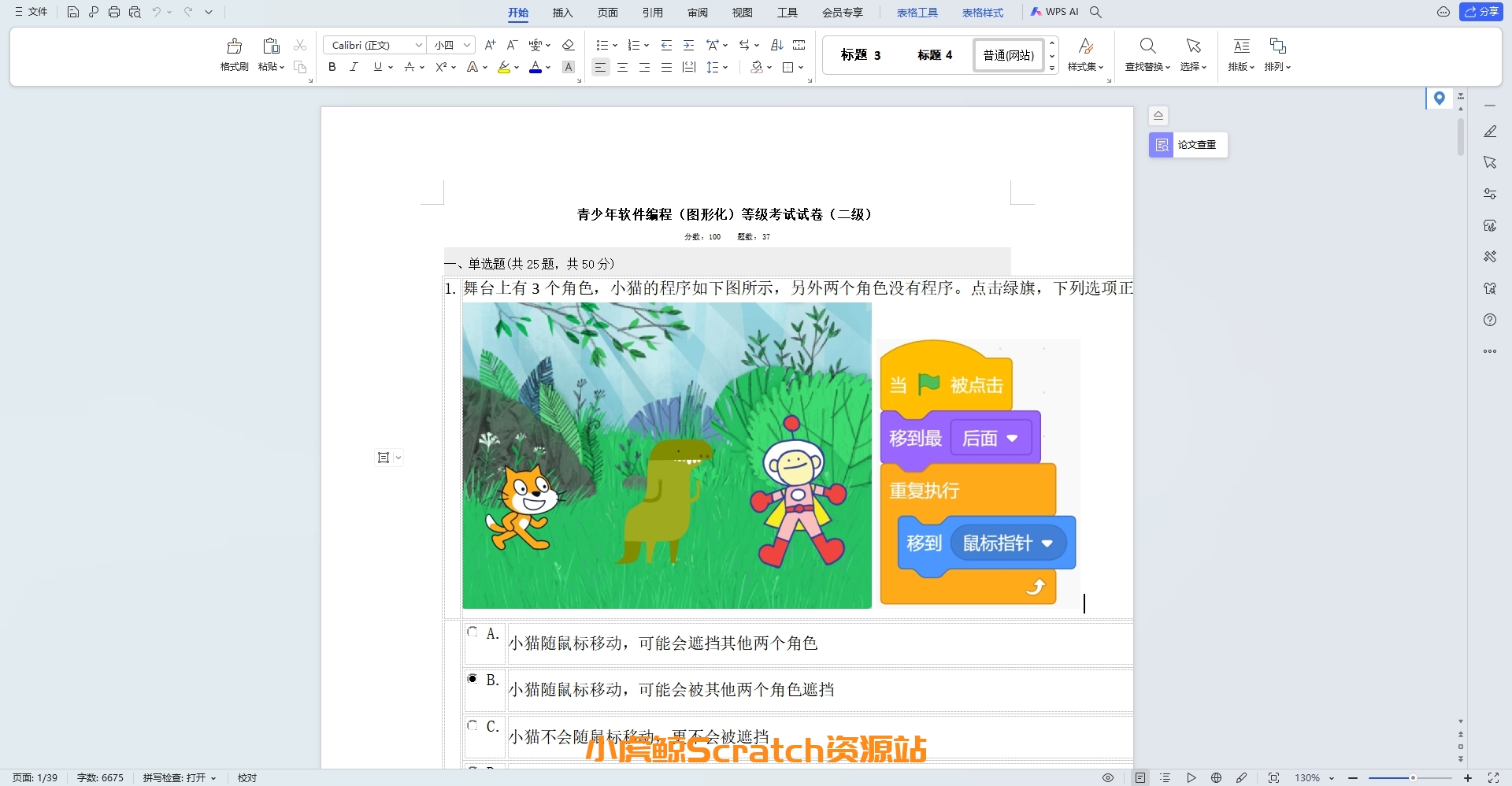The image size is (1512, 786).
Task: Open the 页面 (Page) tab
Action: 607,13
